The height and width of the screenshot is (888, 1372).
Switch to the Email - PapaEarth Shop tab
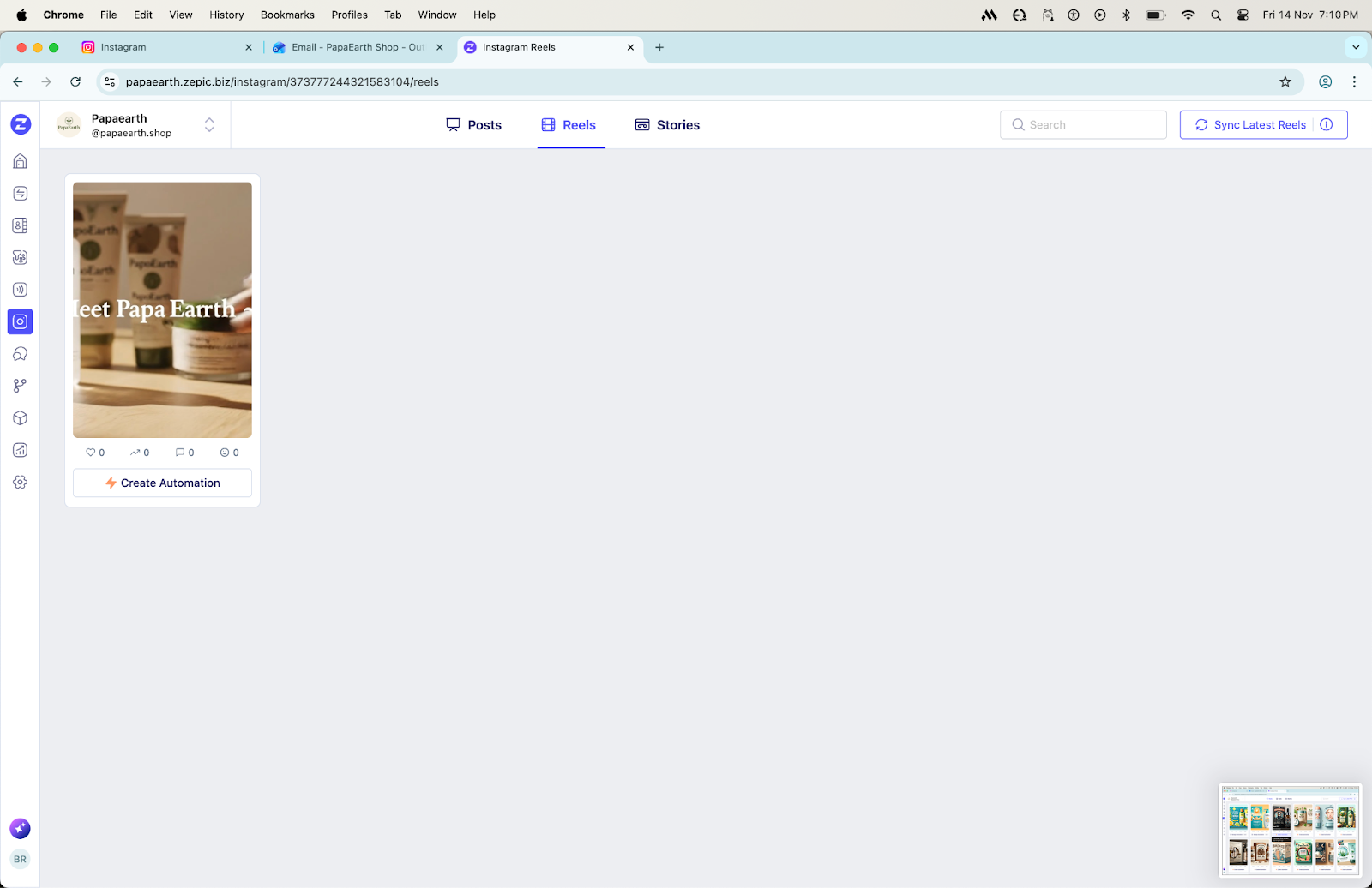click(x=358, y=47)
